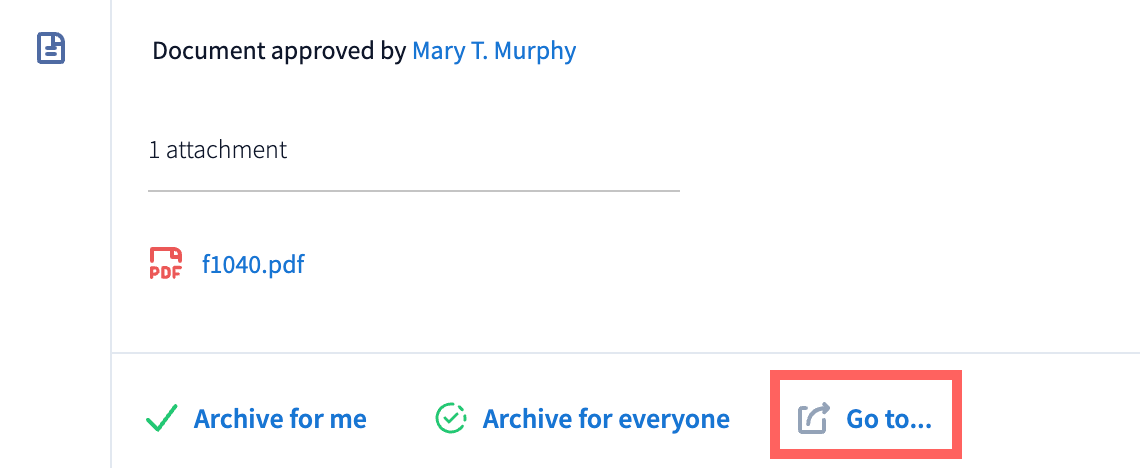Click the red PDF file icon
This screenshot has height=468, width=1140.
165,264
